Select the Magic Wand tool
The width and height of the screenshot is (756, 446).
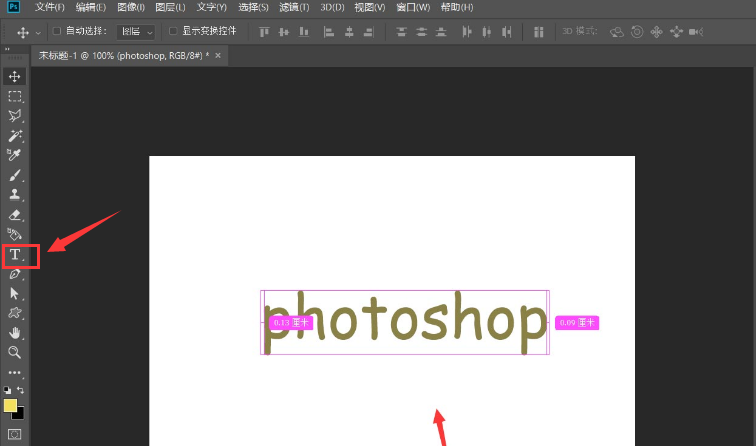click(x=14, y=135)
